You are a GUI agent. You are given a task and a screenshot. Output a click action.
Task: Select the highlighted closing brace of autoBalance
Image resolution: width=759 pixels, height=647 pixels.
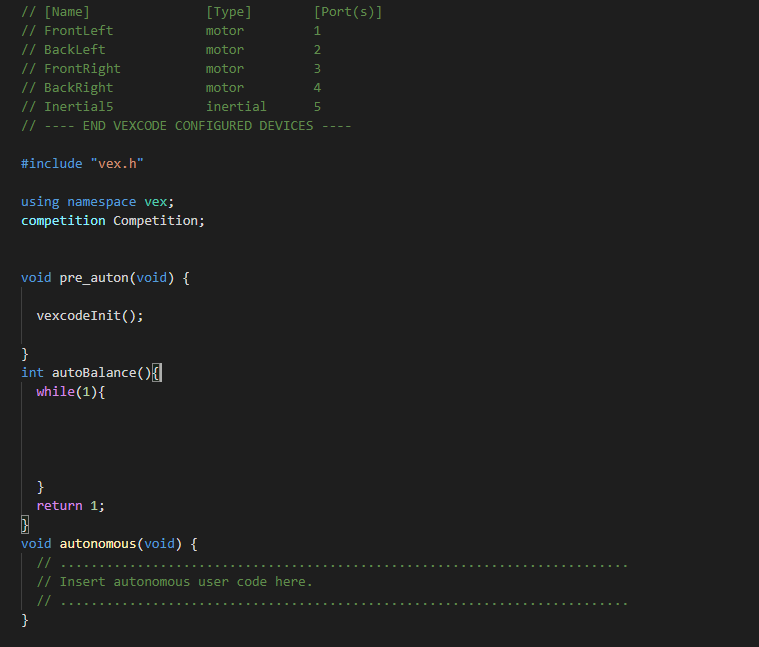[25, 524]
